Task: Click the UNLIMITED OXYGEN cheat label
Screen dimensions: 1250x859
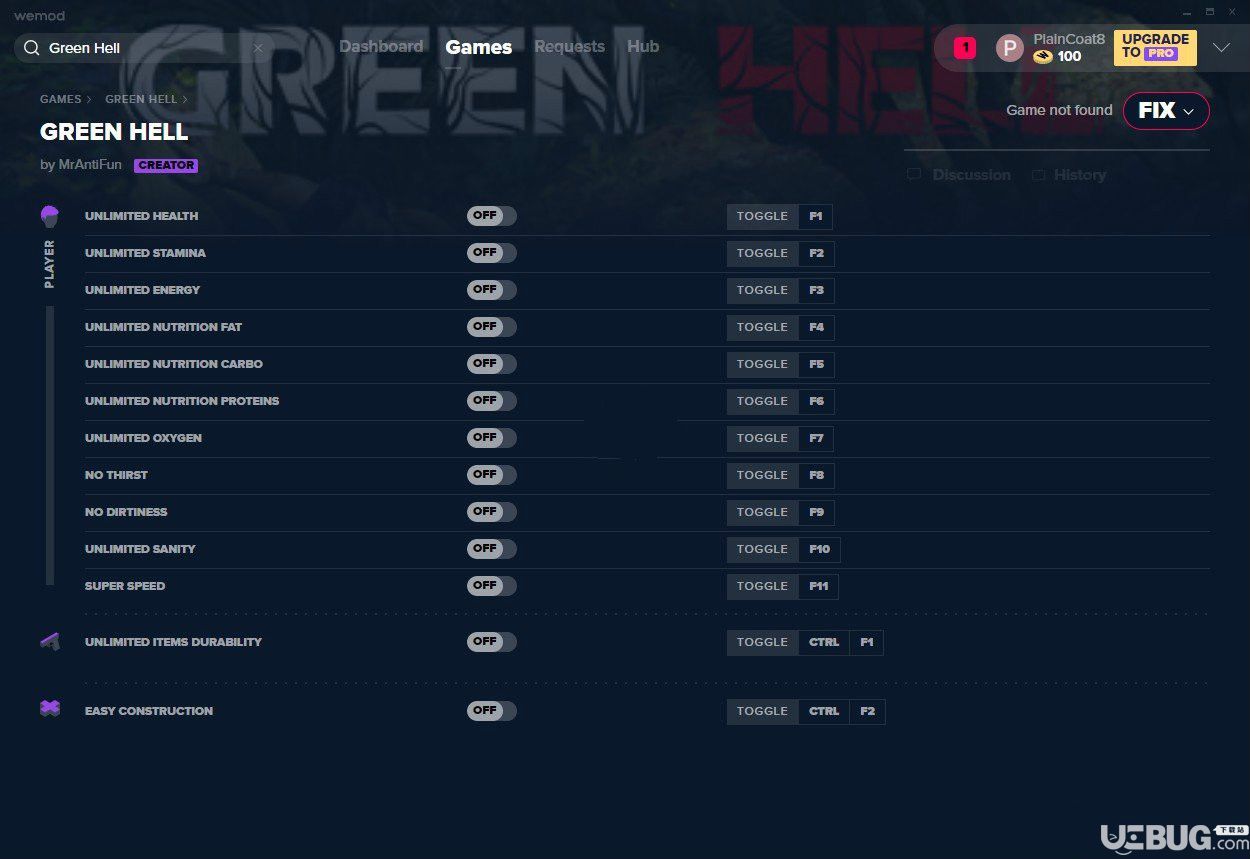Action: pyautogui.click(x=143, y=438)
